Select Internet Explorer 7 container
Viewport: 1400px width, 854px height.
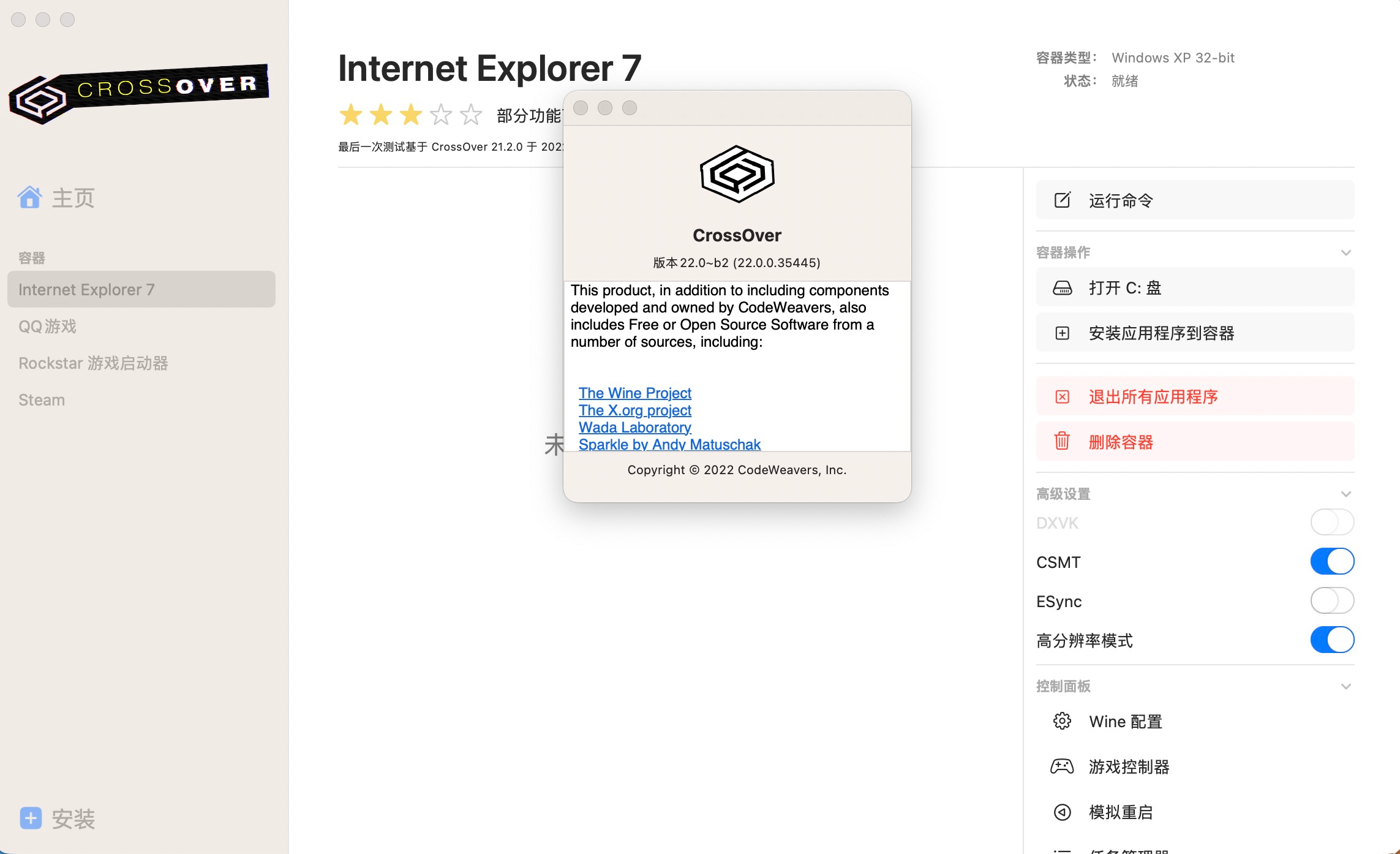pyautogui.click(x=143, y=288)
